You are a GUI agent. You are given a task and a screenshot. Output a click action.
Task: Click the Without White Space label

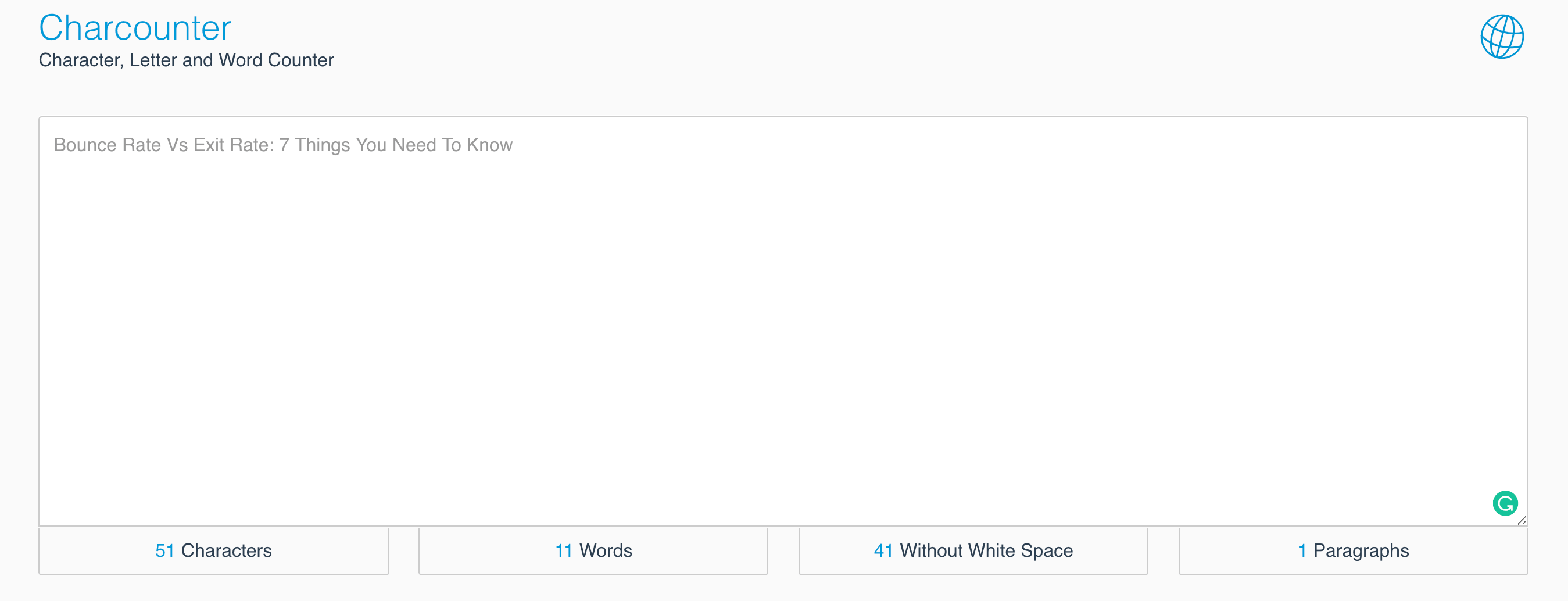987,550
